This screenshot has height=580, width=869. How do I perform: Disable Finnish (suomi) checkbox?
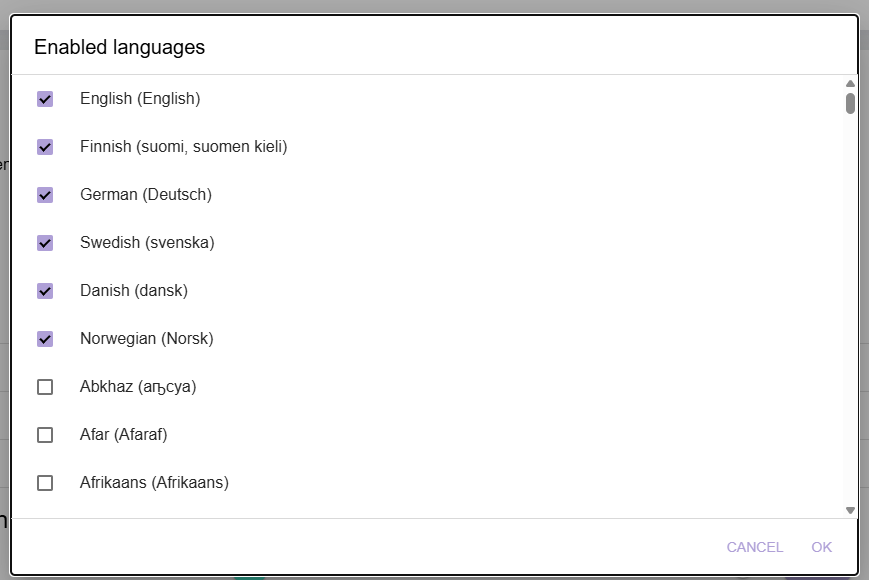45,147
